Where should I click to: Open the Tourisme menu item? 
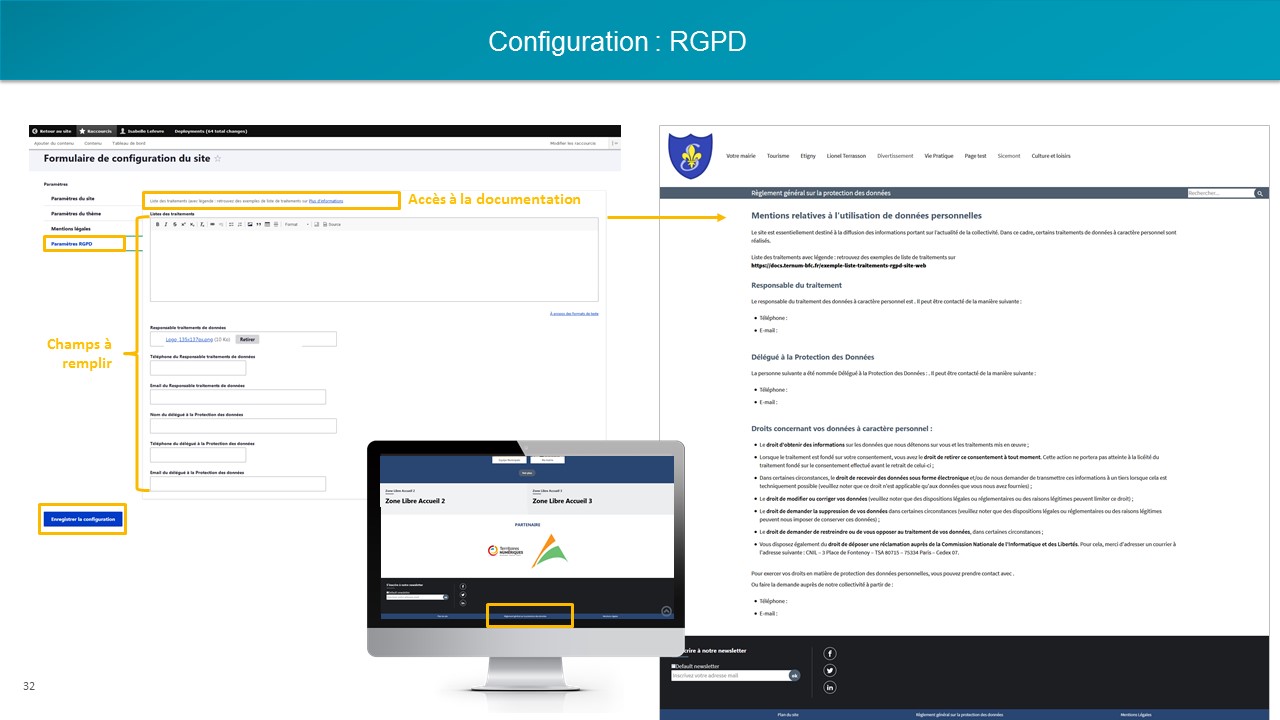777,156
